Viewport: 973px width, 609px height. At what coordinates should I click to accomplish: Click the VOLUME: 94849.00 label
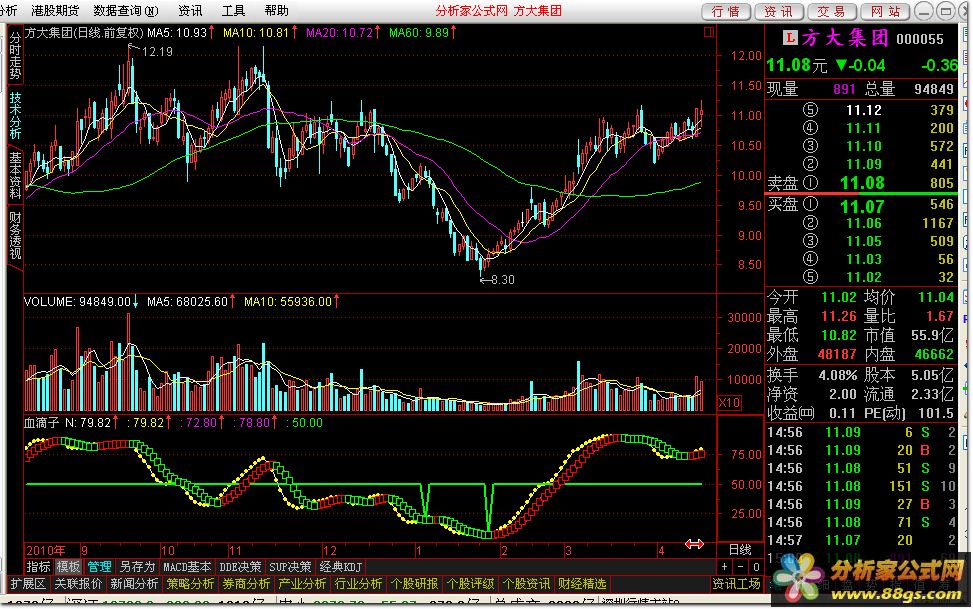81,302
